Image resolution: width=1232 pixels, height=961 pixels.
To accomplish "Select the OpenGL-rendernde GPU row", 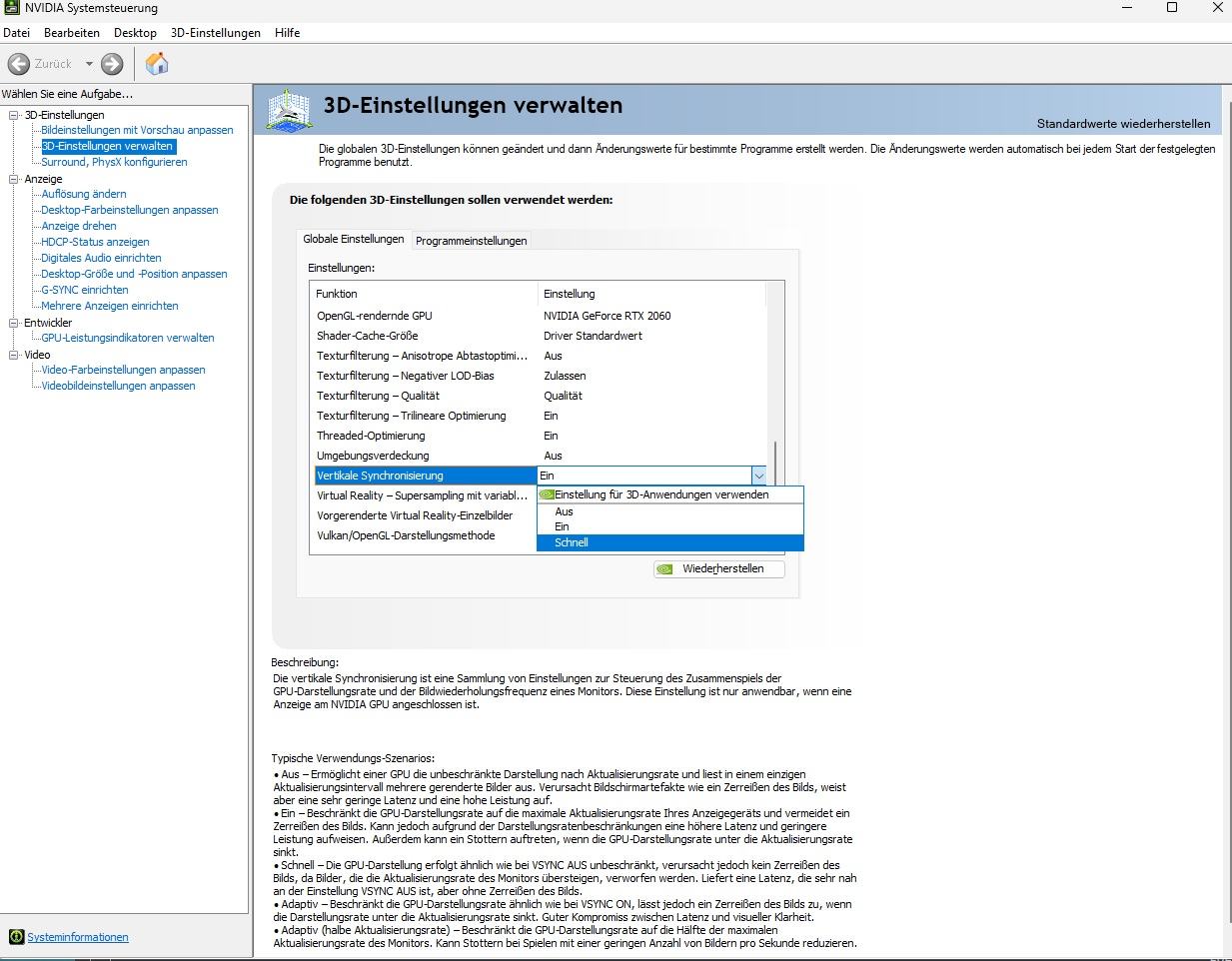I will [x=540, y=316].
